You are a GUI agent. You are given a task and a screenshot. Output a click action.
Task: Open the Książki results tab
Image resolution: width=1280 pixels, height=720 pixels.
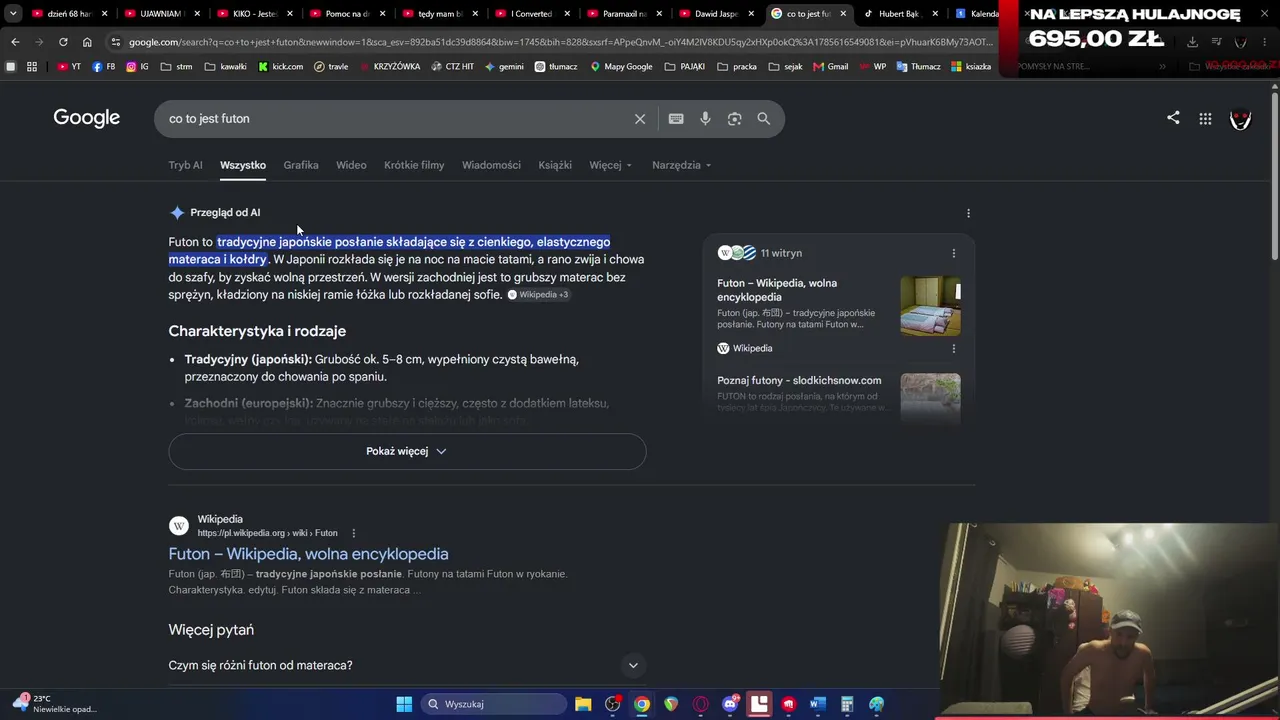point(555,165)
